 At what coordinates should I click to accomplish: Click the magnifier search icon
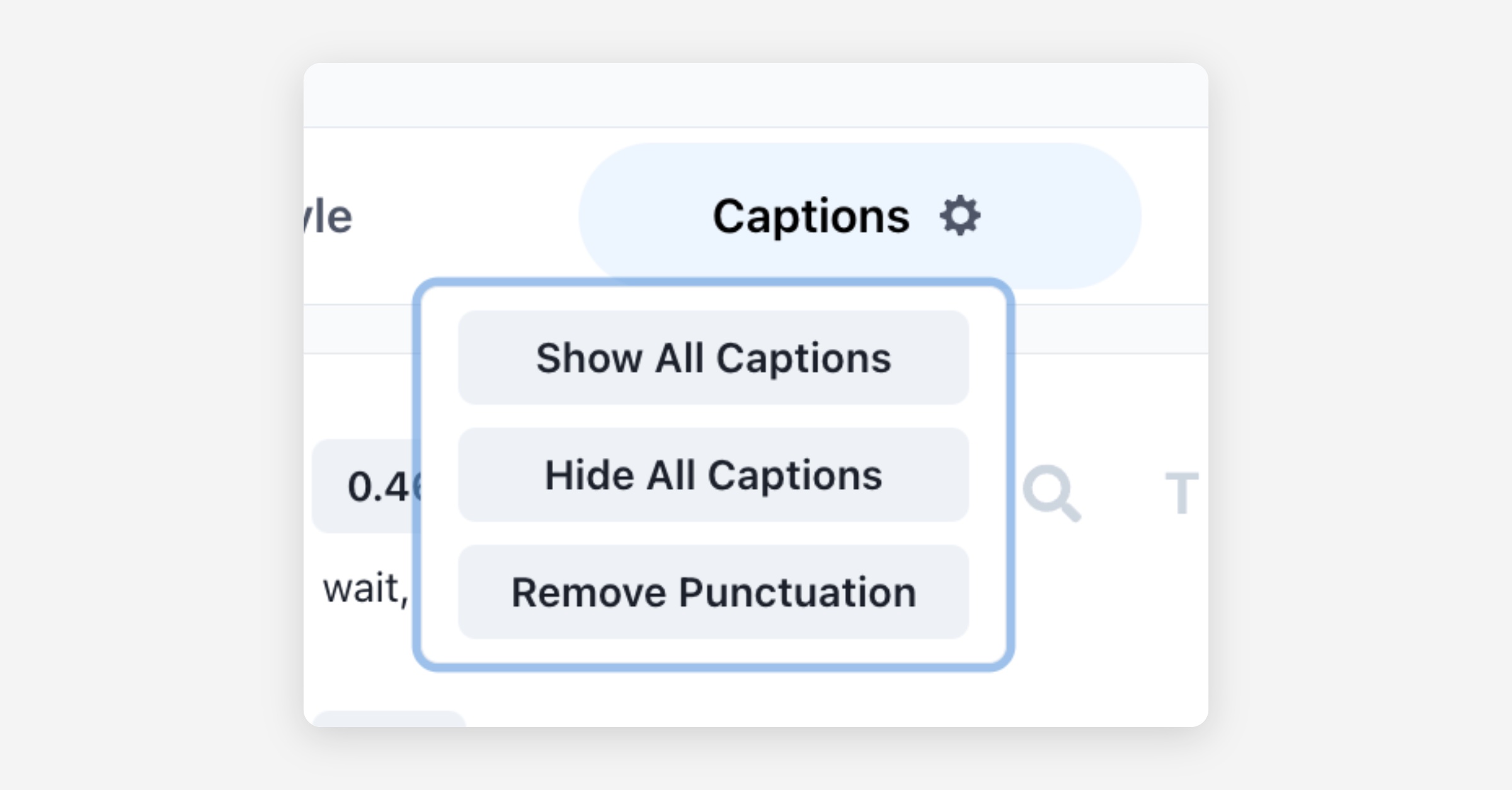1051,493
